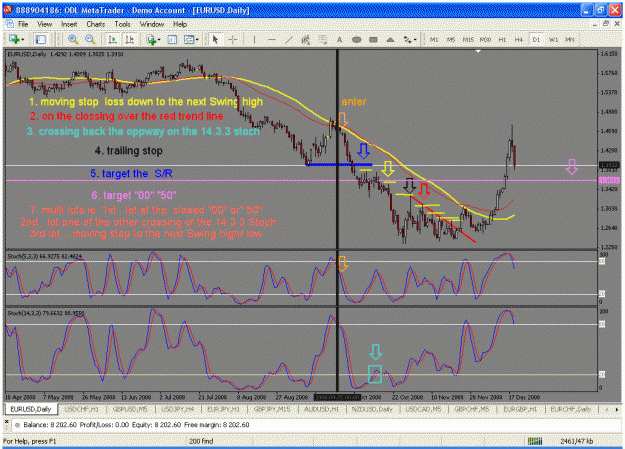Select the Fibonacci Retracement tool
The width and height of the screenshot is (625, 449).
[322, 39]
